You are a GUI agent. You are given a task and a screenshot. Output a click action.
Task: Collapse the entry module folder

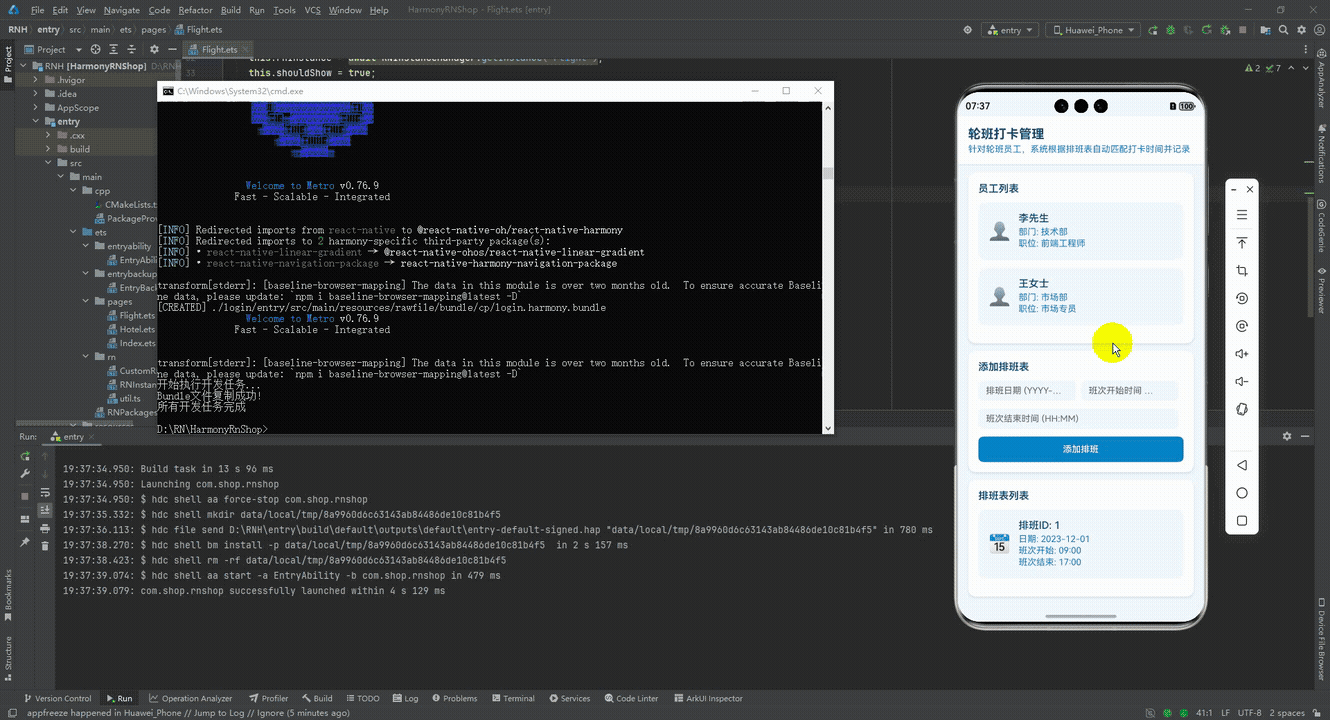click(x=36, y=122)
